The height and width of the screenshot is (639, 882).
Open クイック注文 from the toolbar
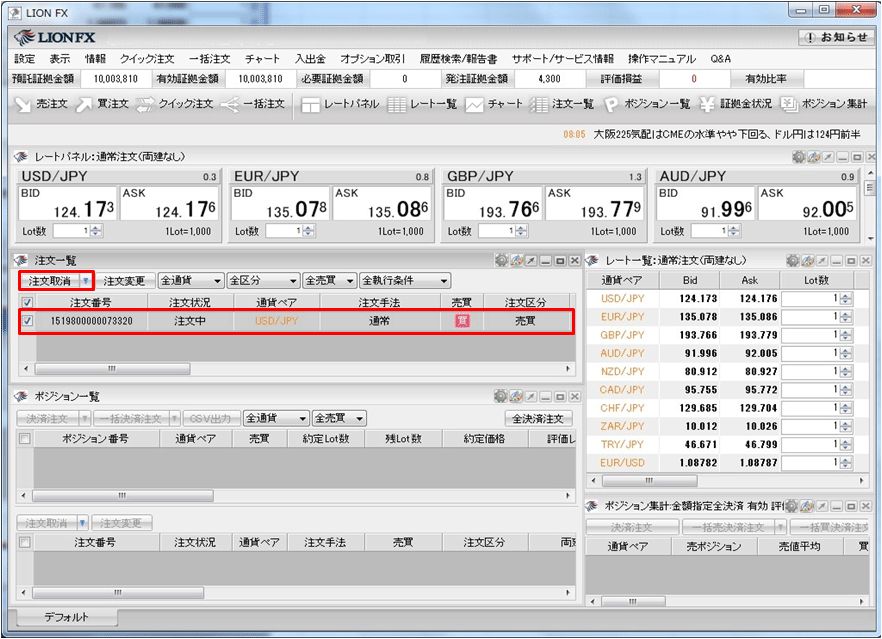[x=175, y=104]
